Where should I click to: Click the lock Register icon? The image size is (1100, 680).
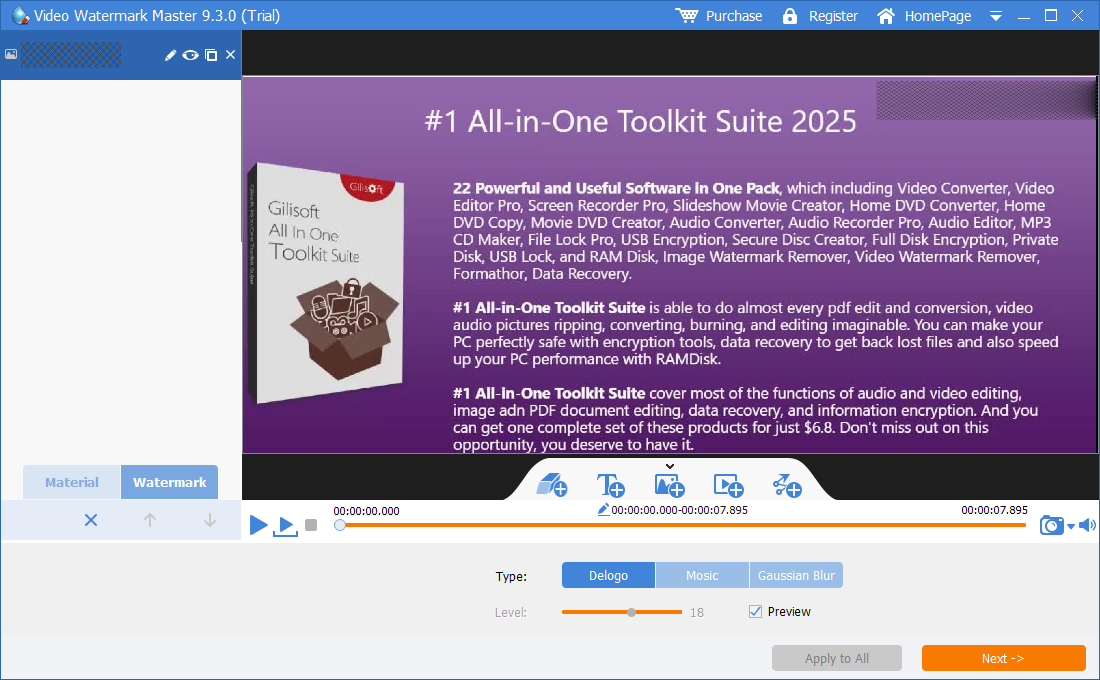[790, 15]
